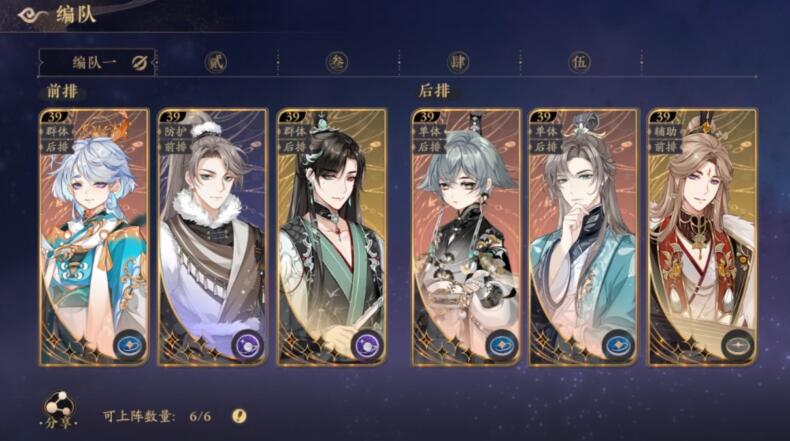Click blue badge on teal-robed thinking character card

click(618, 346)
